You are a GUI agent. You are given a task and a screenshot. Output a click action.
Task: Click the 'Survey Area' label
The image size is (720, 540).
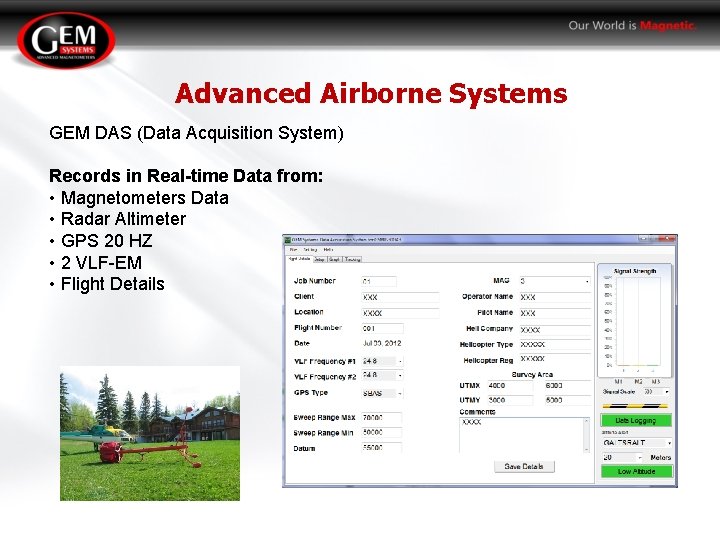click(532, 374)
